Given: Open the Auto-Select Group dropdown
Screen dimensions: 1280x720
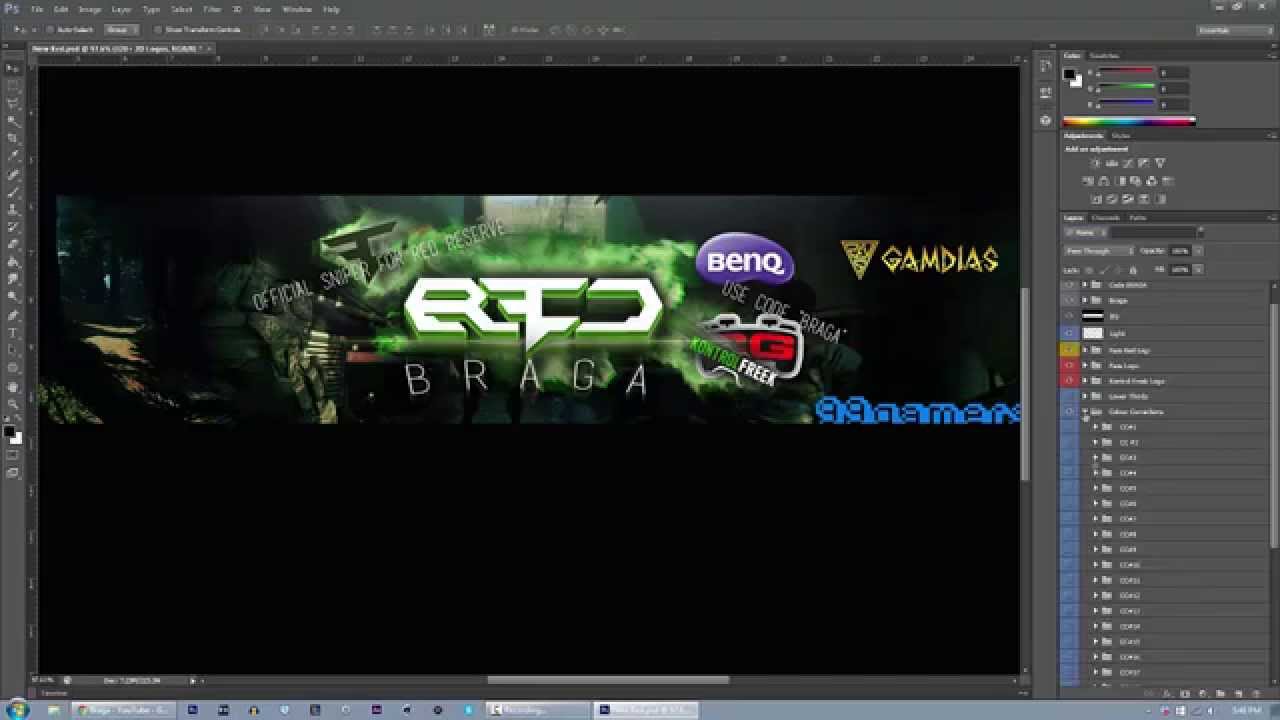Looking at the screenshot, I should point(121,30).
